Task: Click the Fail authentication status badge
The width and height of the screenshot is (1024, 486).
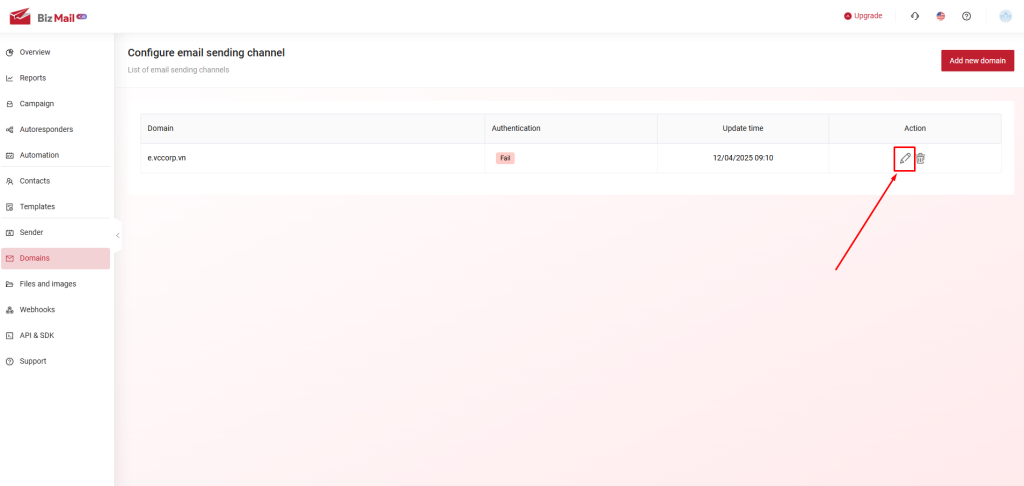Action: (x=505, y=158)
